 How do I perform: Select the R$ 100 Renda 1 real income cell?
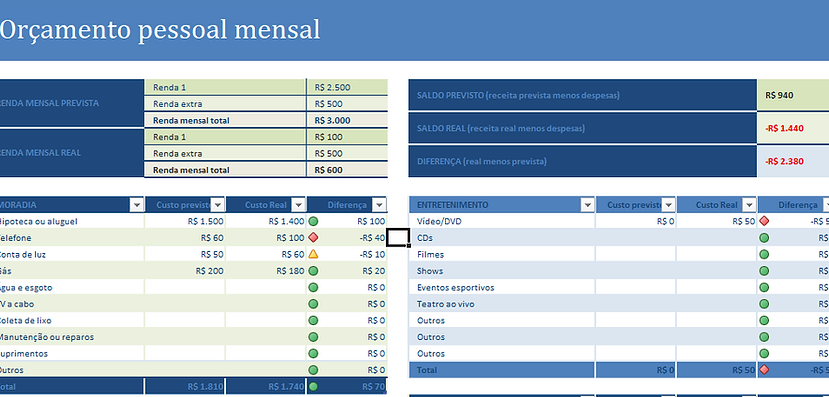click(347, 137)
